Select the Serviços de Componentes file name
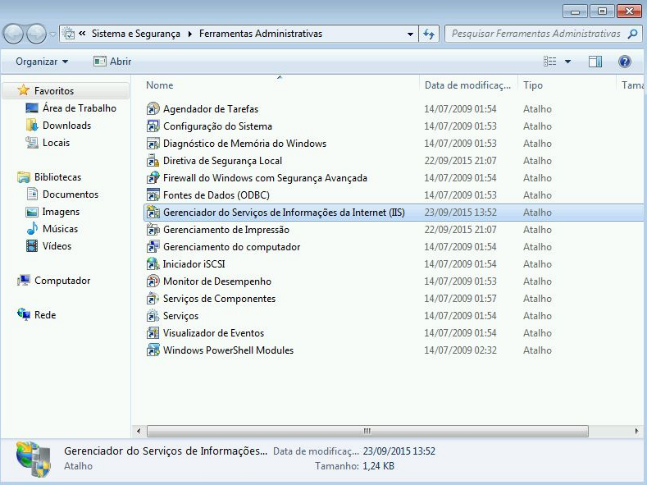 pyautogui.click(x=219, y=298)
